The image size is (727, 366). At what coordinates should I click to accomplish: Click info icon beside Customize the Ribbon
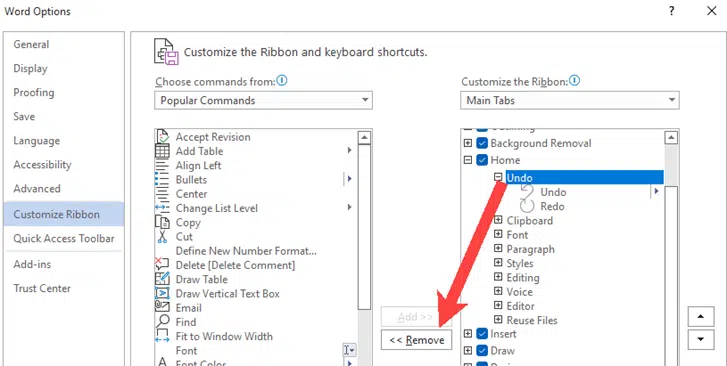(574, 81)
